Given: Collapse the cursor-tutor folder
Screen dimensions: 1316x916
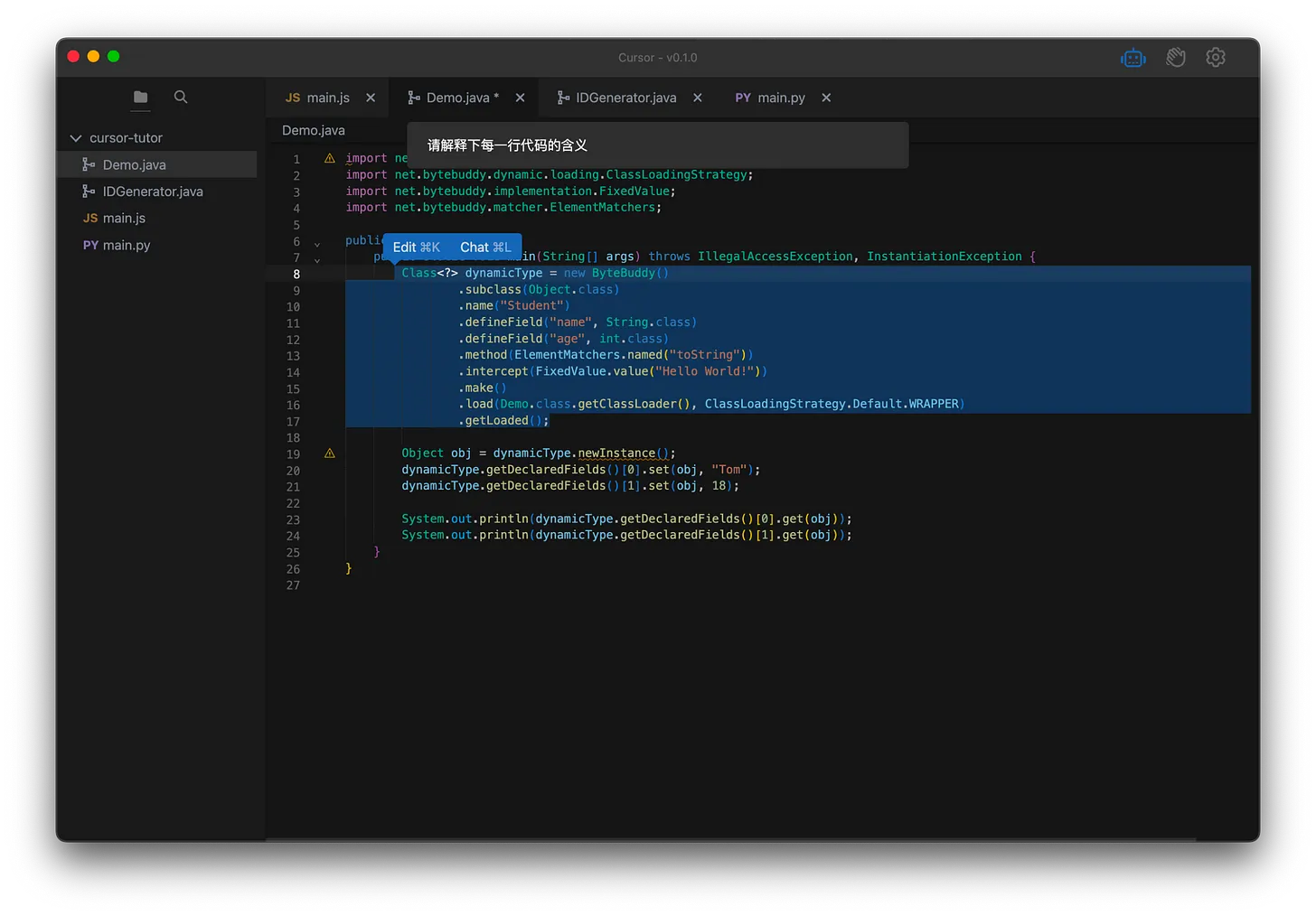Looking at the screenshot, I should click(76, 138).
